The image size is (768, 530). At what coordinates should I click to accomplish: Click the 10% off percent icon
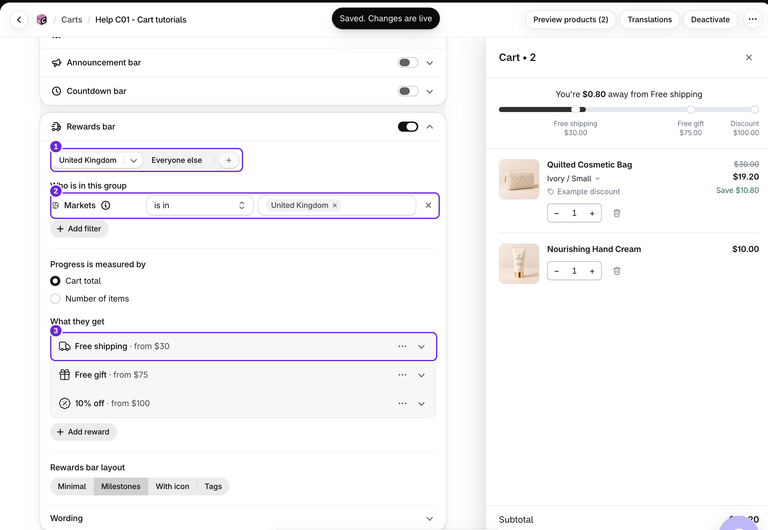point(65,403)
